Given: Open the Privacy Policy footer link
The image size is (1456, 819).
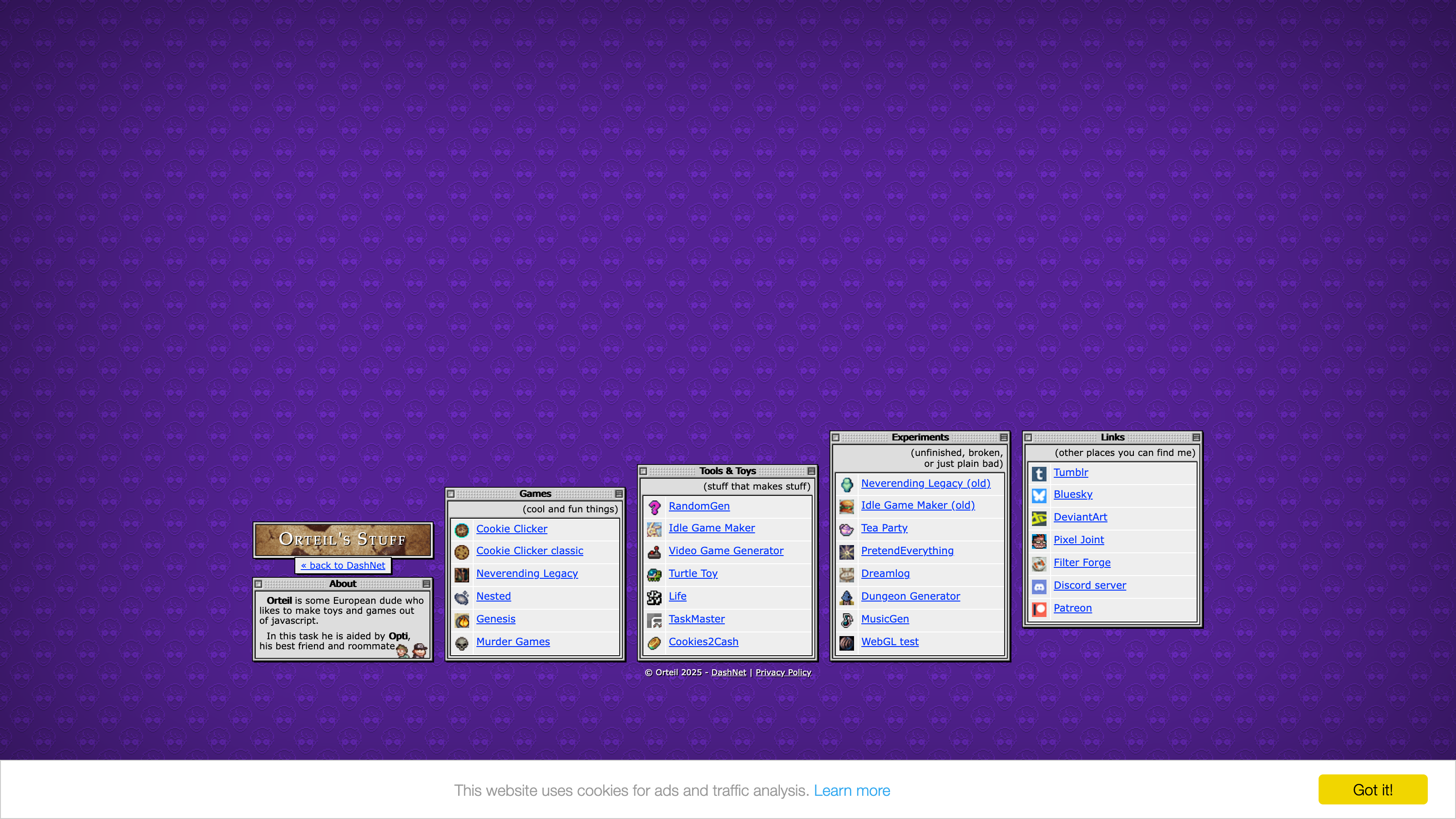Looking at the screenshot, I should click(784, 672).
